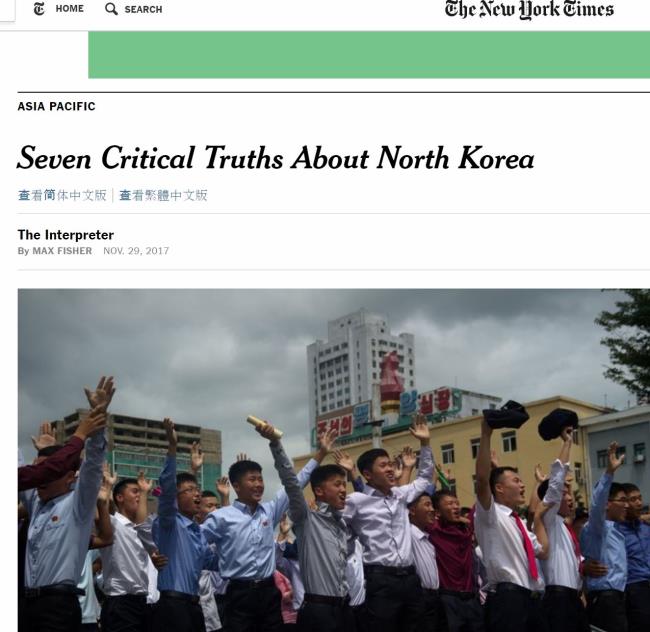Click the tall white building in the photo

pos(357,365)
